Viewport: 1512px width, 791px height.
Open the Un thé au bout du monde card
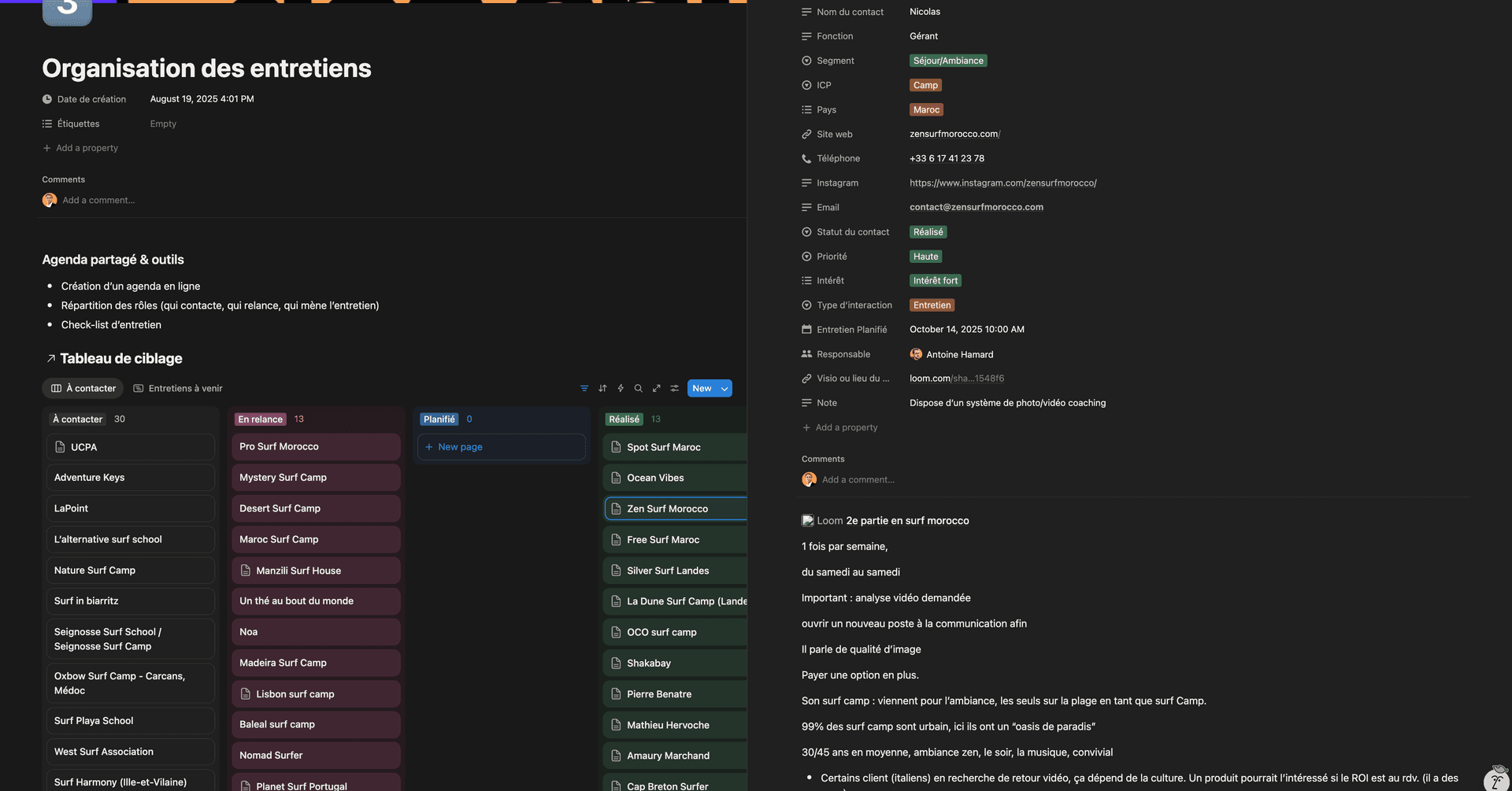click(316, 601)
